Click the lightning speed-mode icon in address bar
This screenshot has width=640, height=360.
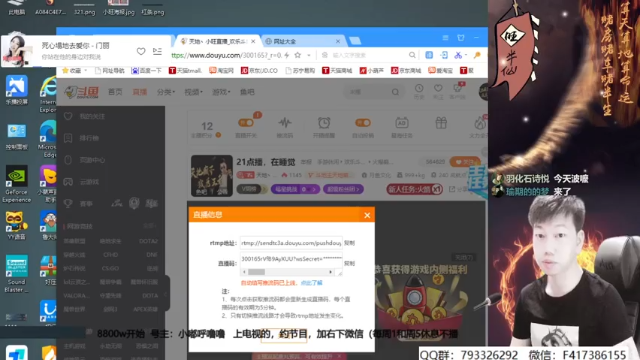[x=287, y=55]
